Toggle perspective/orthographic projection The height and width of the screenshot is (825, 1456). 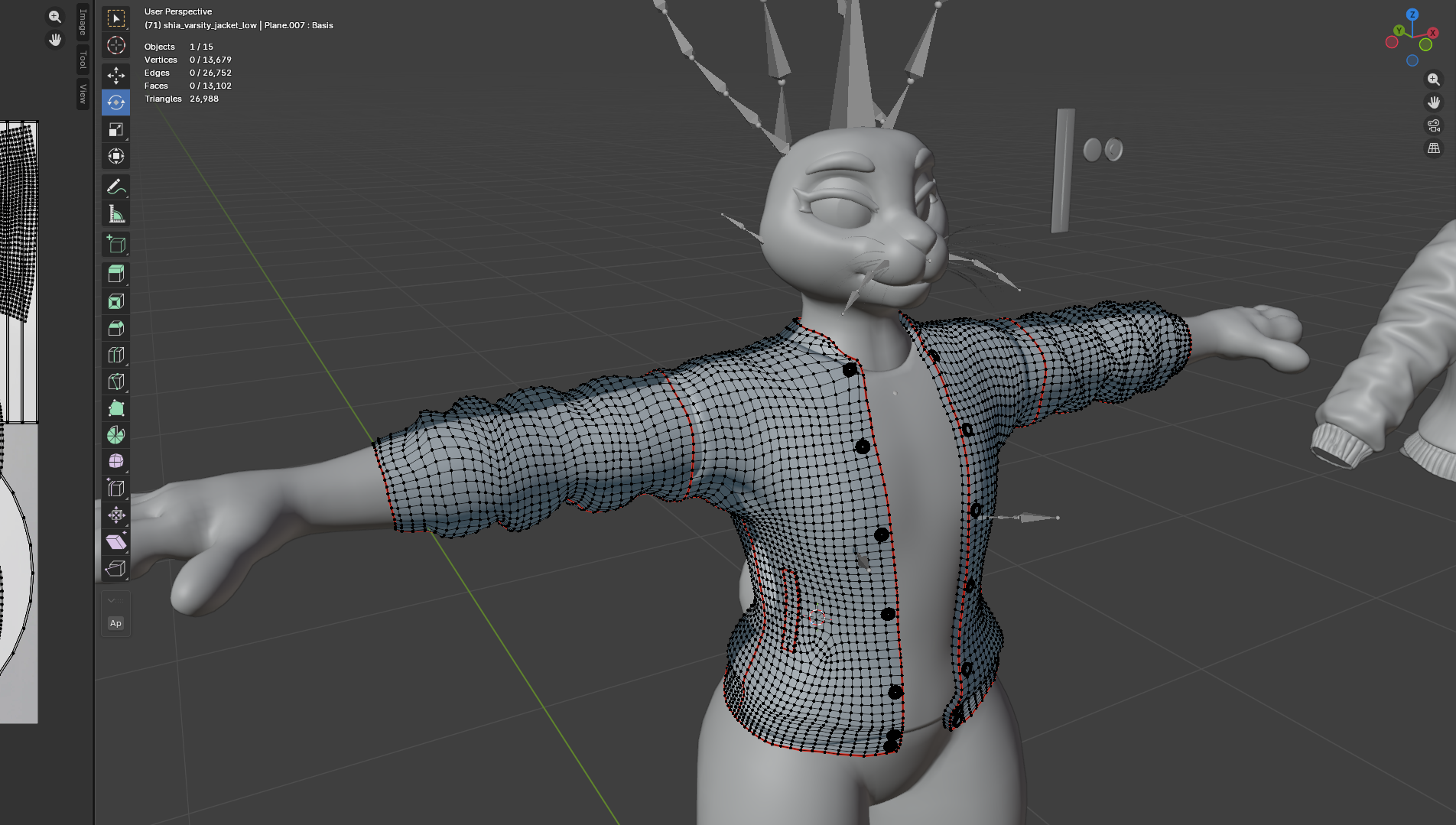tap(1434, 148)
